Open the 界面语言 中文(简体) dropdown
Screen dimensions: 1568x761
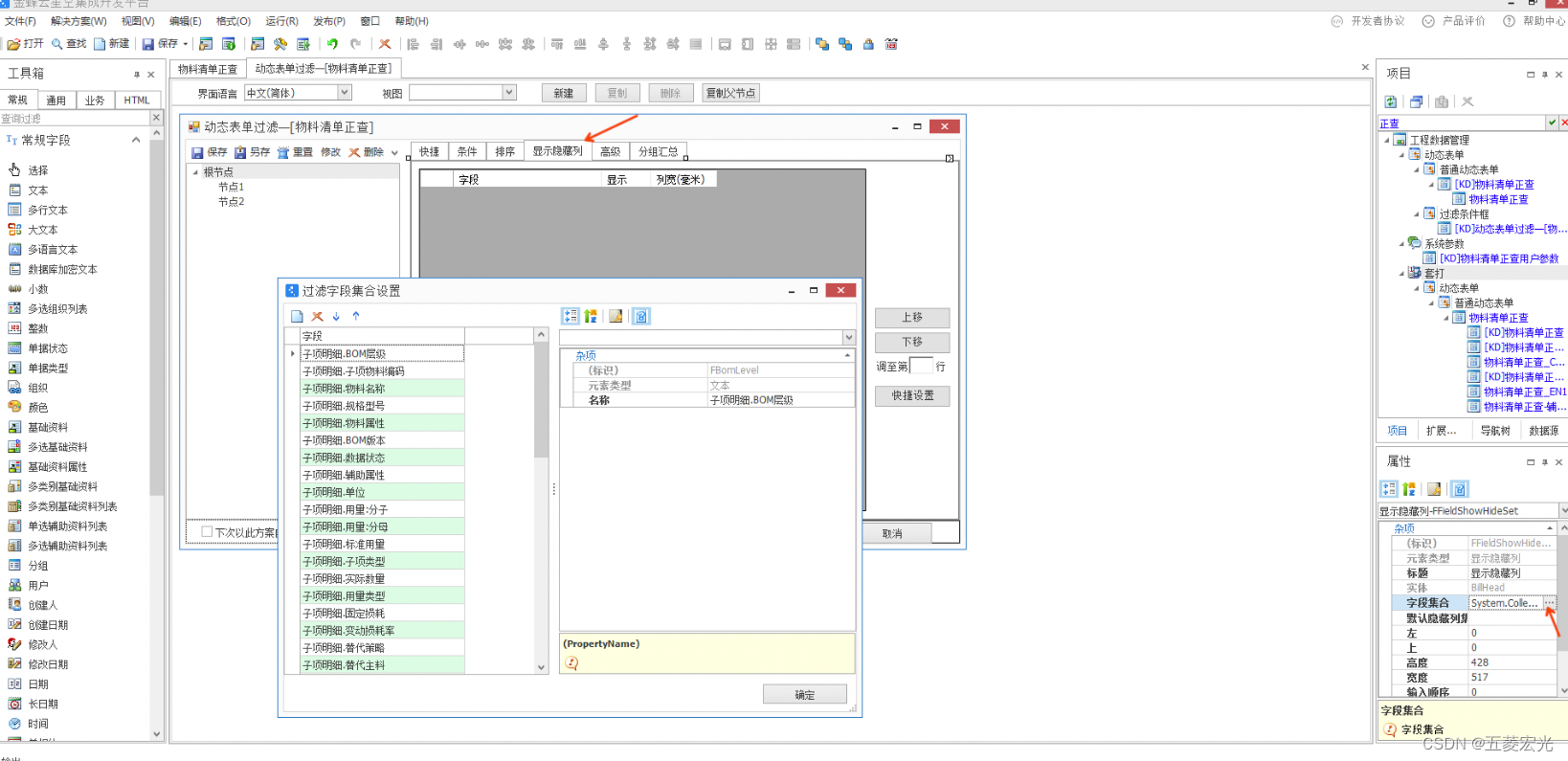[x=345, y=93]
